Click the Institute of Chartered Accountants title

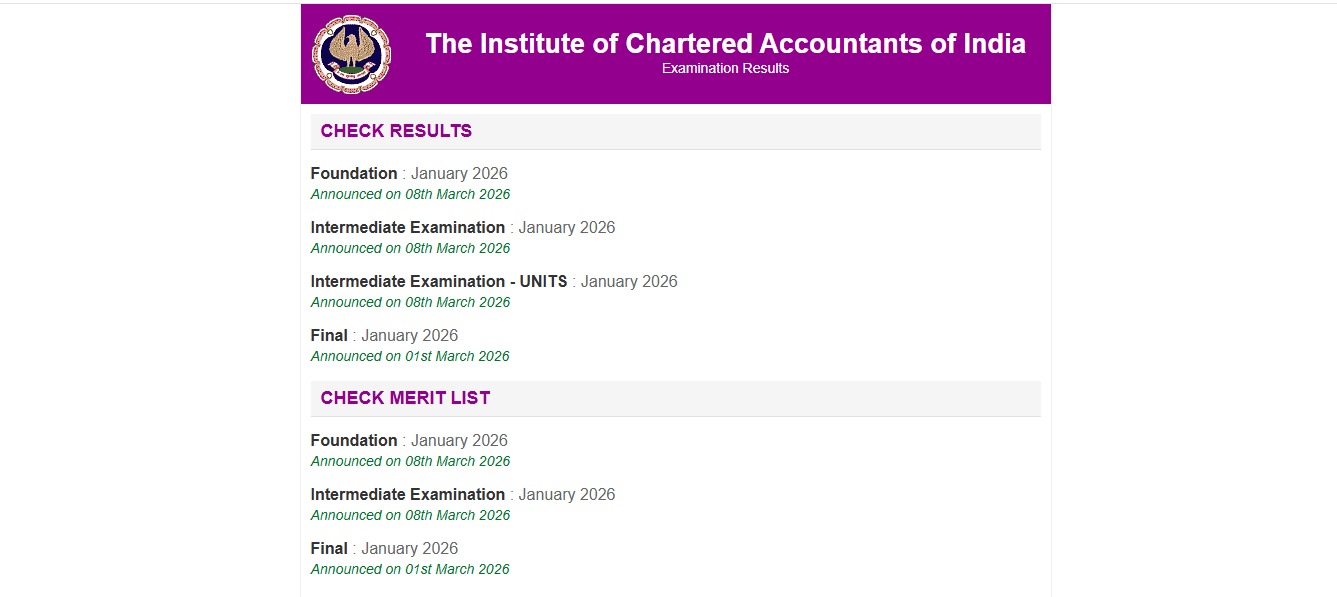725,44
